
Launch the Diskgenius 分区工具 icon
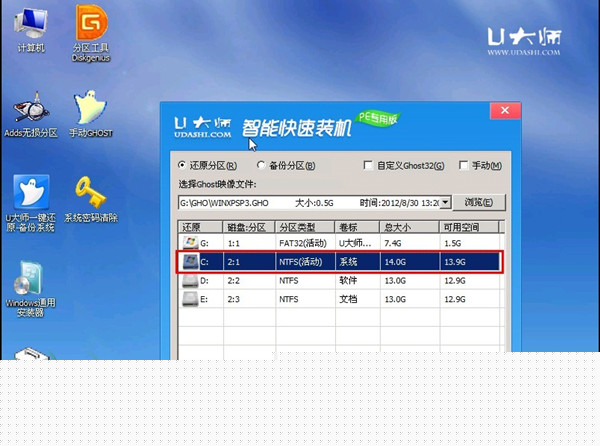click(91, 25)
